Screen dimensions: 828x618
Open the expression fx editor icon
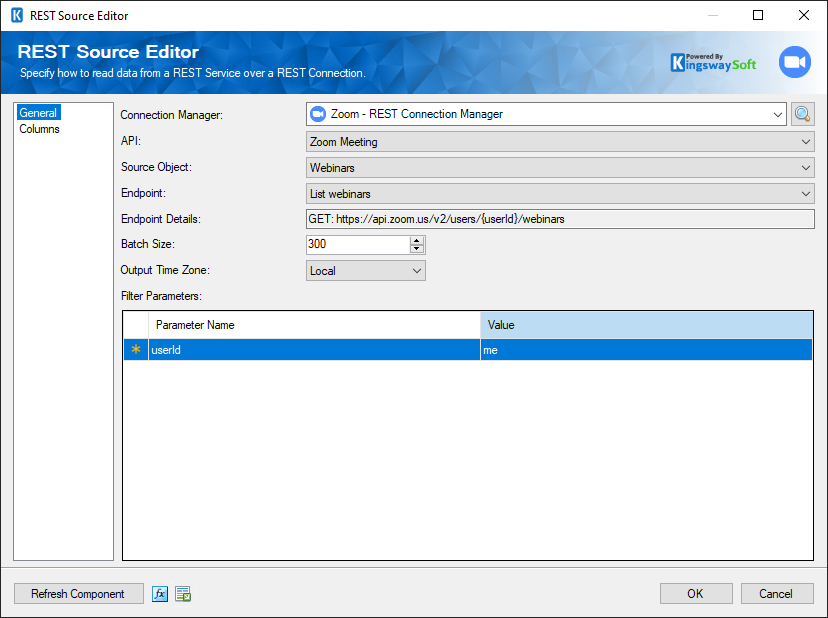[160, 594]
